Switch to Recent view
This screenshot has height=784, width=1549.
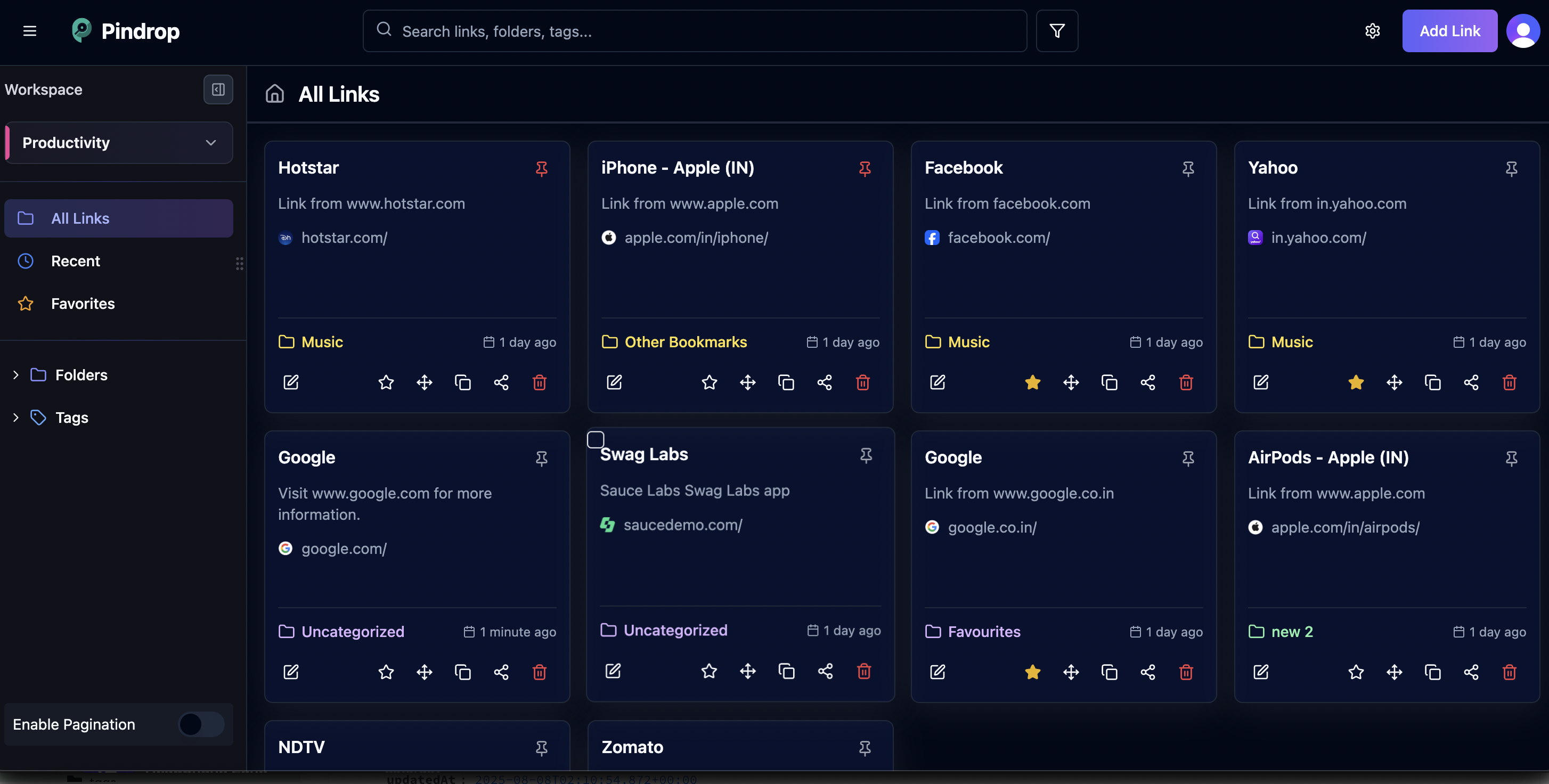coord(76,261)
